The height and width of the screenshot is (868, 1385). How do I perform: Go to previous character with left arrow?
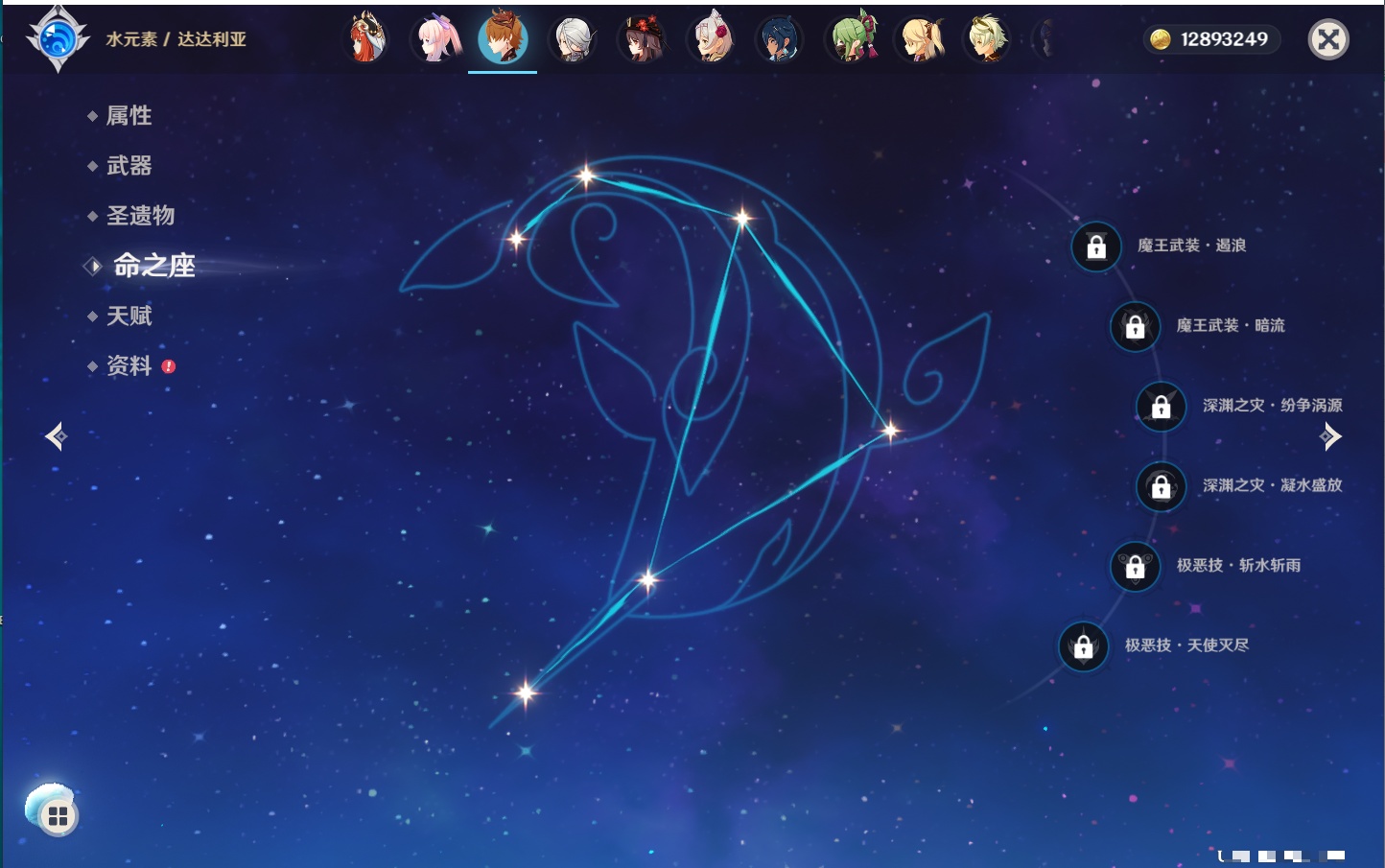[x=56, y=436]
